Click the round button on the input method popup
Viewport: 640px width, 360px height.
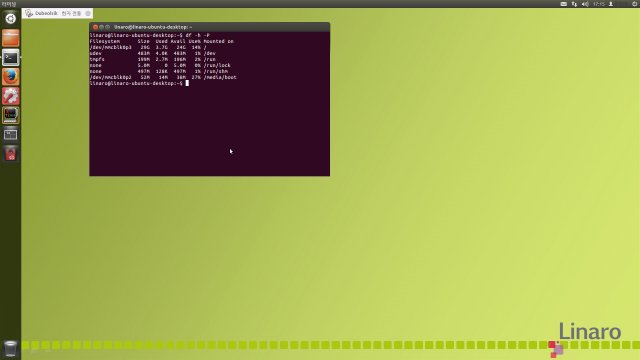click(x=88, y=13)
